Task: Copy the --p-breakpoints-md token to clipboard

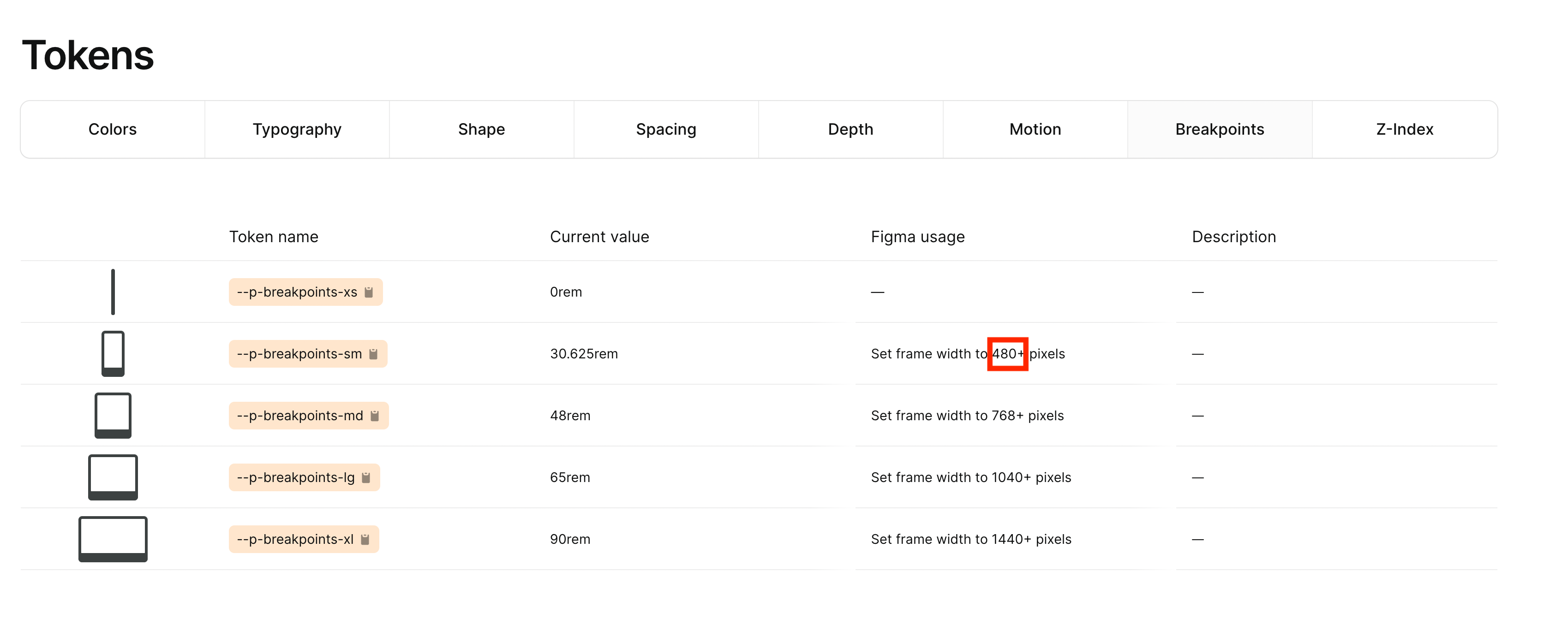Action: tap(375, 416)
